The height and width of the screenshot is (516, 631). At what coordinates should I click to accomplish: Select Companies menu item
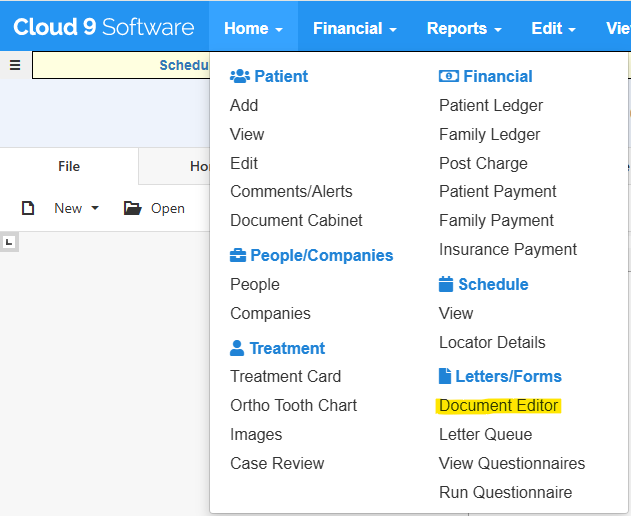tap(270, 314)
